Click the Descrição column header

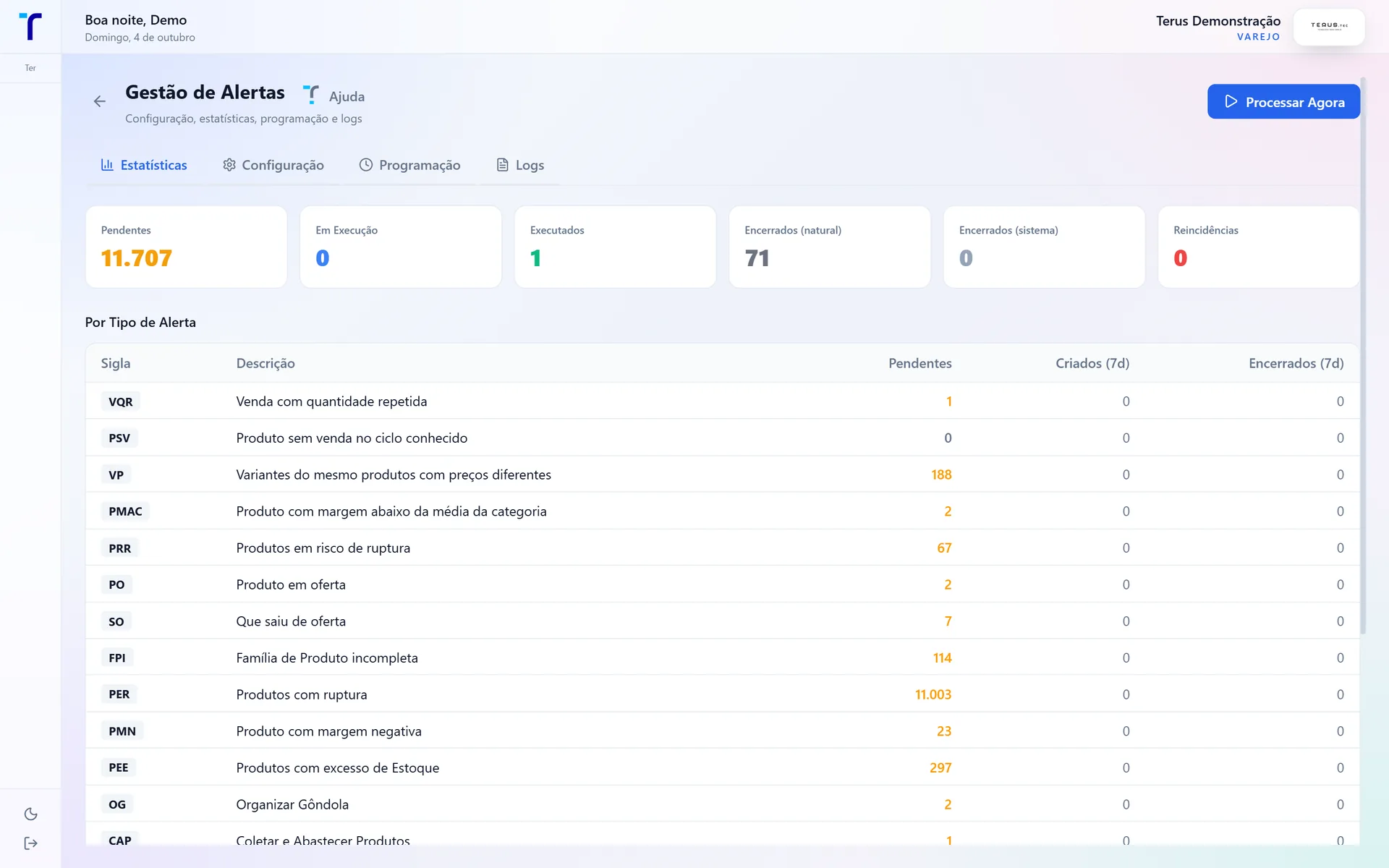coord(266,363)
